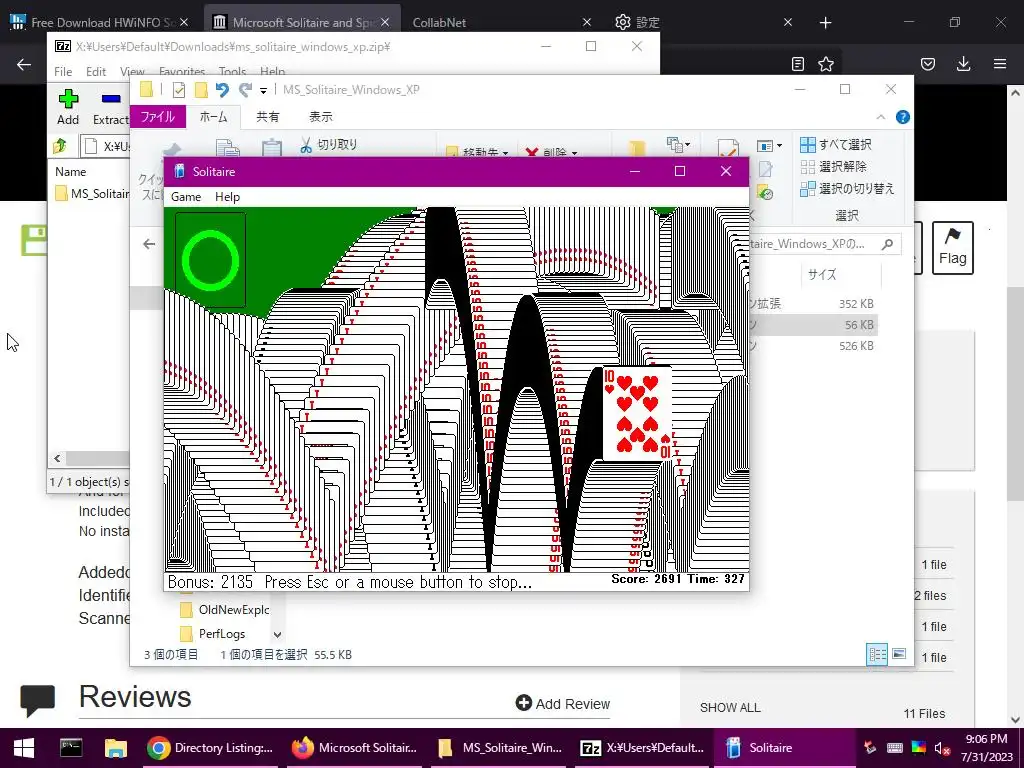This screenshot has width=1024, height=768.
Task: Switch to the ホーム ribbon tab
Action: click(214, 117)
